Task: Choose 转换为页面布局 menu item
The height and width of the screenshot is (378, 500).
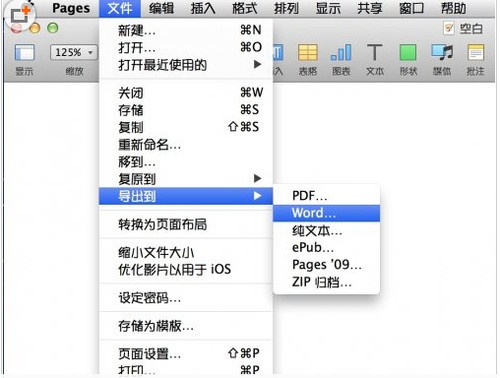Action: click(x=186, y=224)
